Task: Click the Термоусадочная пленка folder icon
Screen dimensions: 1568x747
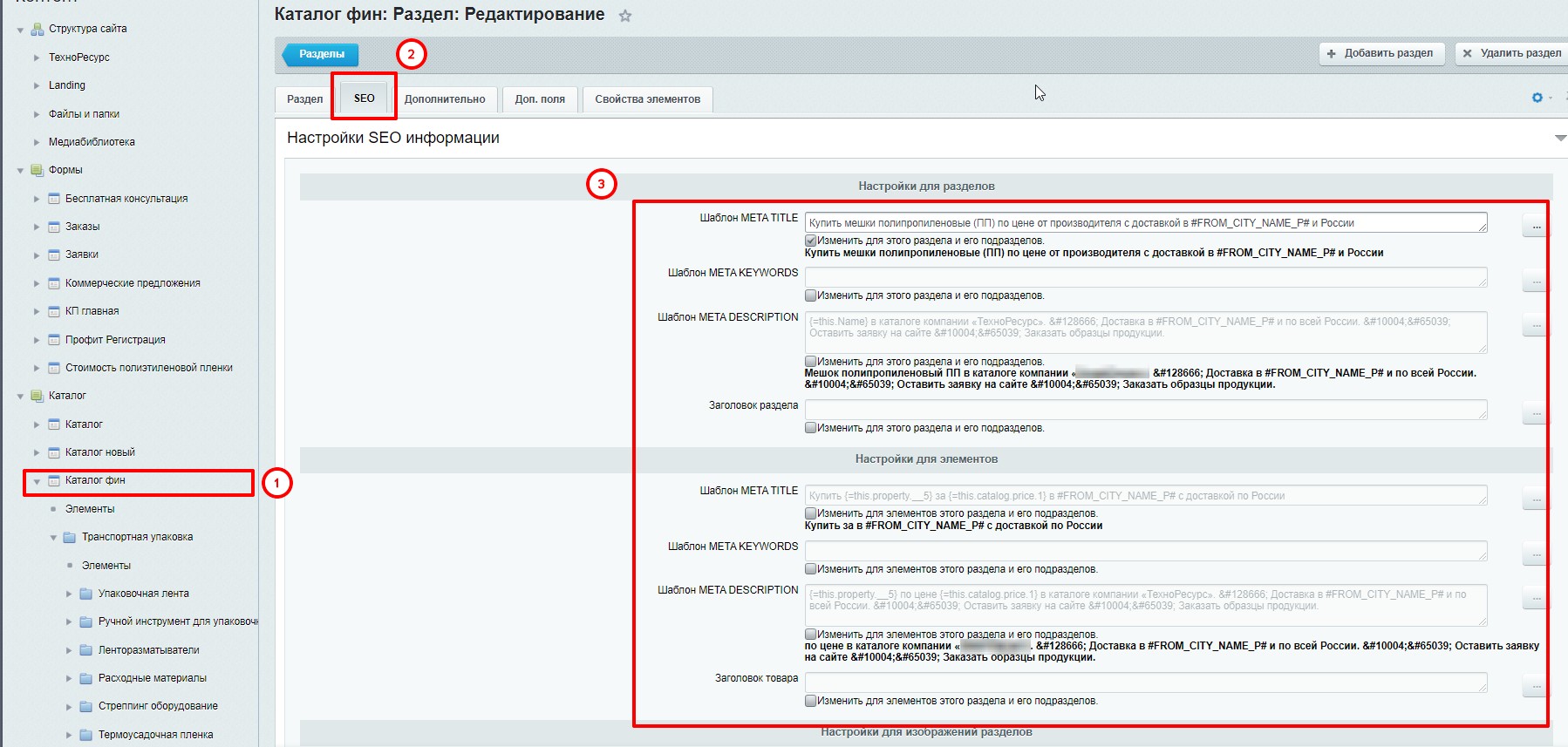Action: click(86, 735)
